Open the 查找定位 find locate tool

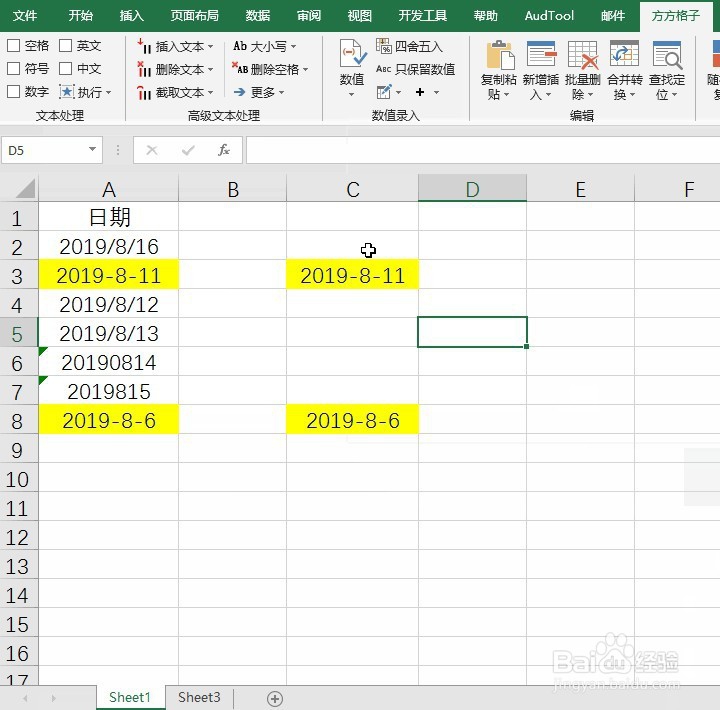[x=667, y=70]
